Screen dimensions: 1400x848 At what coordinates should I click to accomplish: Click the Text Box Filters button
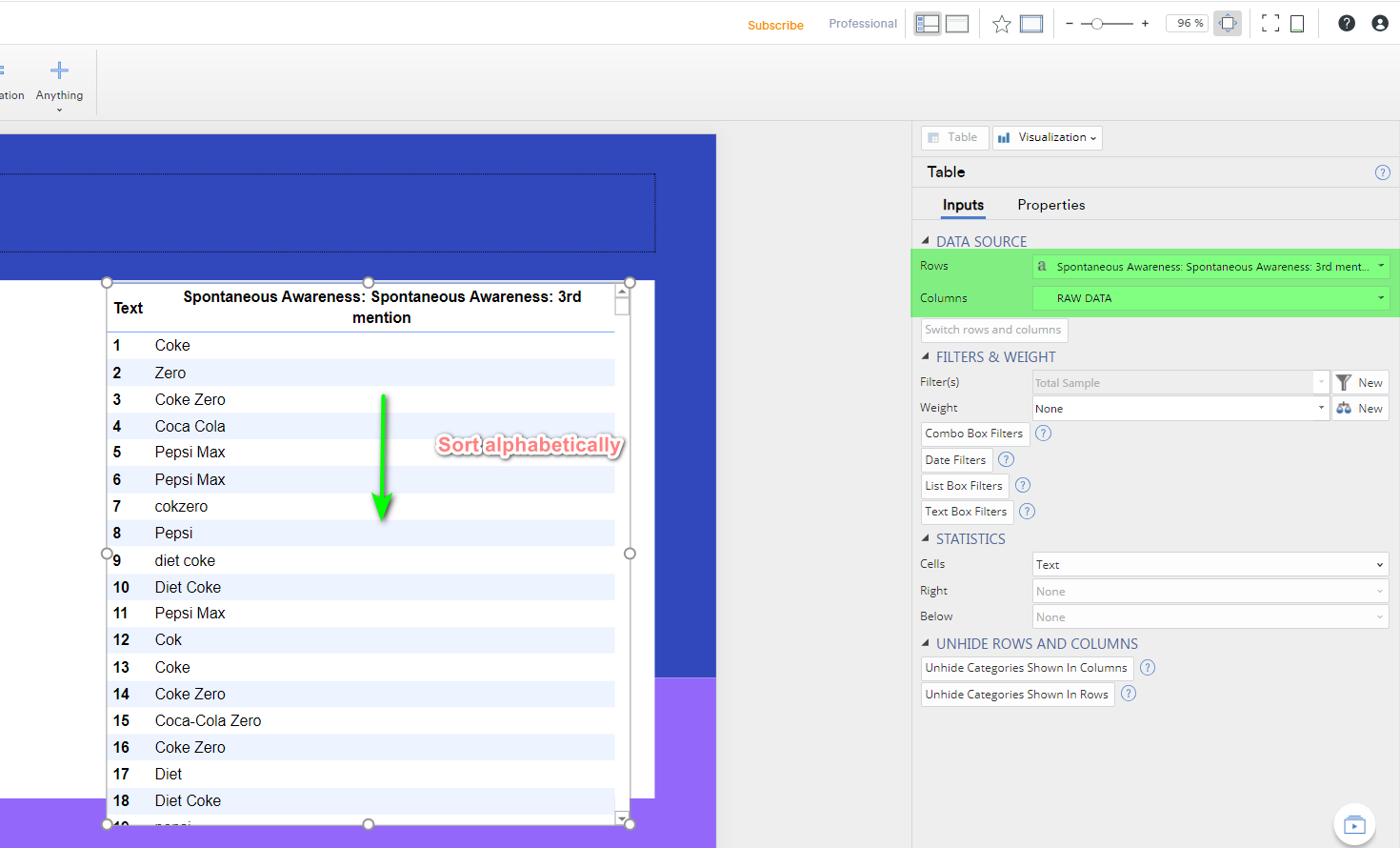[x=966, y=512]
